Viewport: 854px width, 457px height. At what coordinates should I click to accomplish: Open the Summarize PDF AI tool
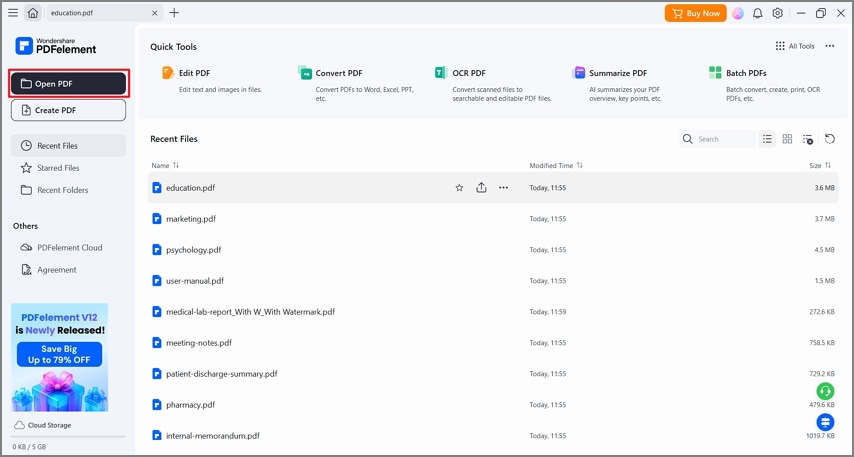coord(617,73)
